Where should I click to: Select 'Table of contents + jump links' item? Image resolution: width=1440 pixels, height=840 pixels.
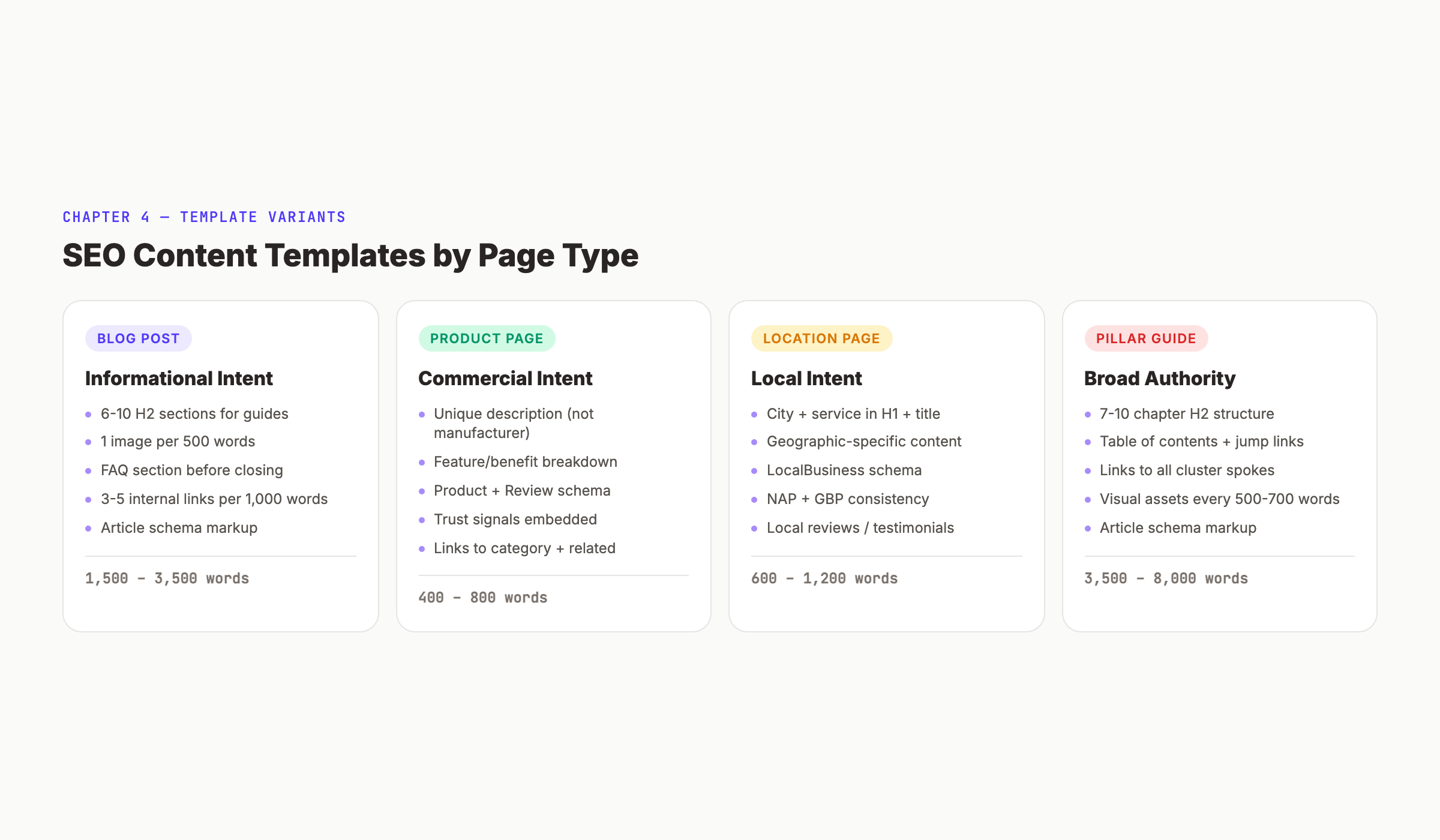click(x=1201, y=441)
